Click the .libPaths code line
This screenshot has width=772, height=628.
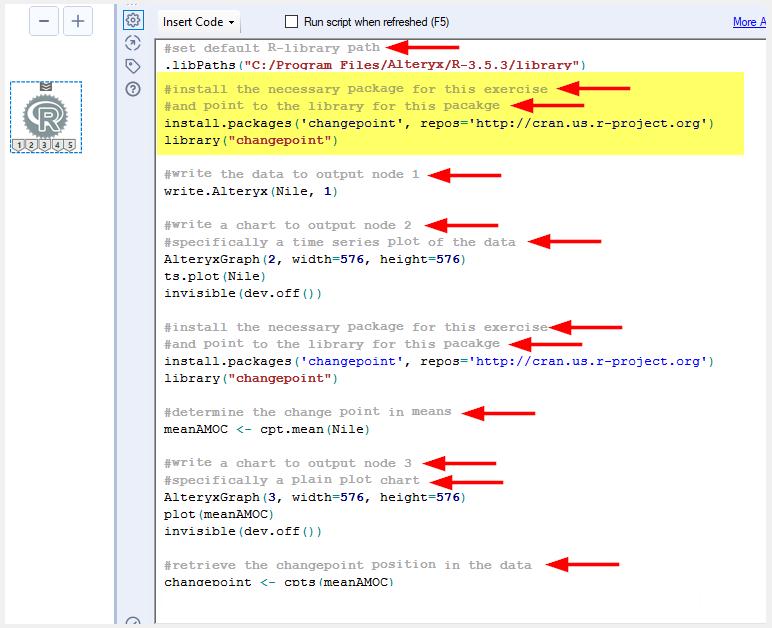[375, 65]
